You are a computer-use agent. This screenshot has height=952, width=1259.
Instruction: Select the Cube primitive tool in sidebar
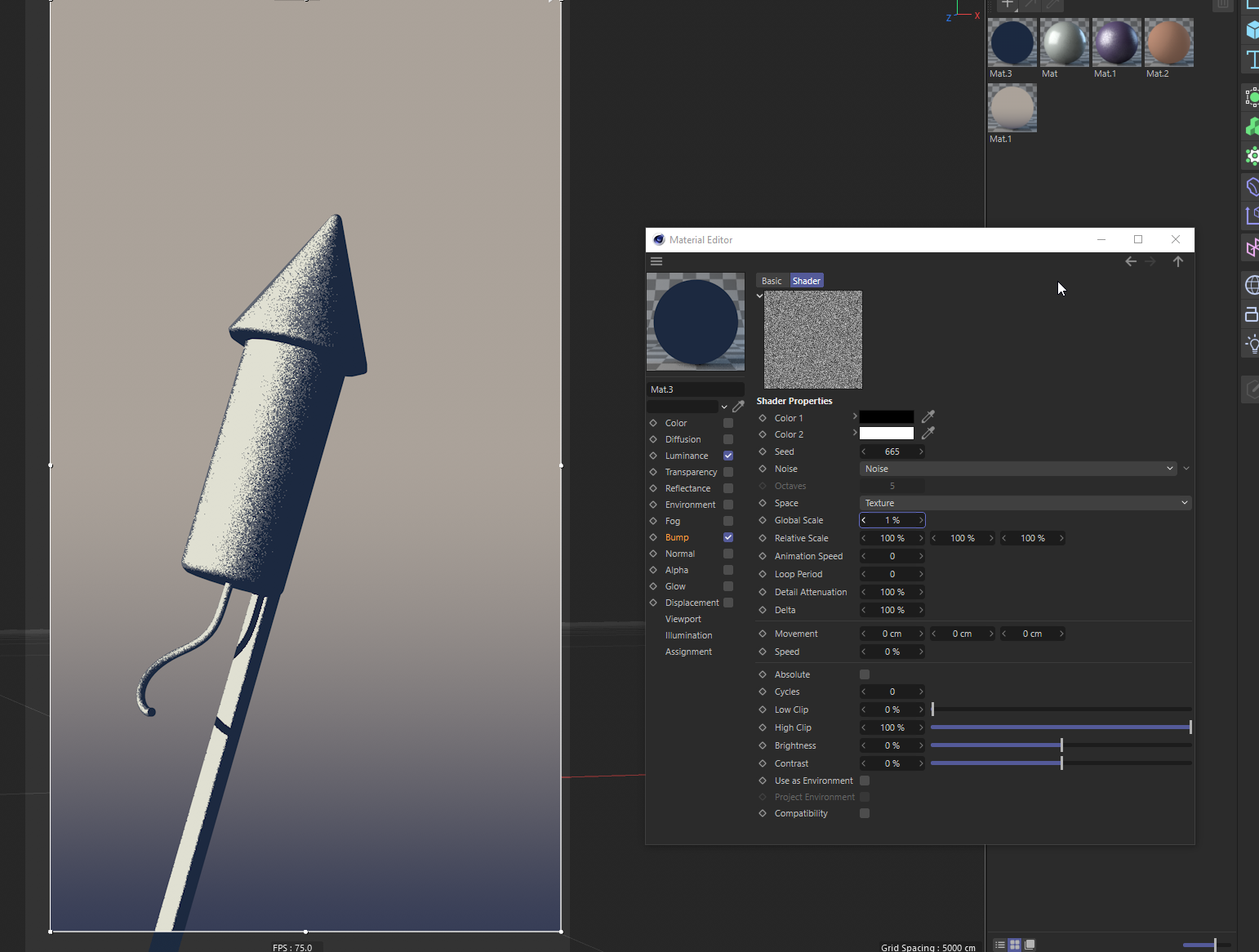[x=1252, y=31]
